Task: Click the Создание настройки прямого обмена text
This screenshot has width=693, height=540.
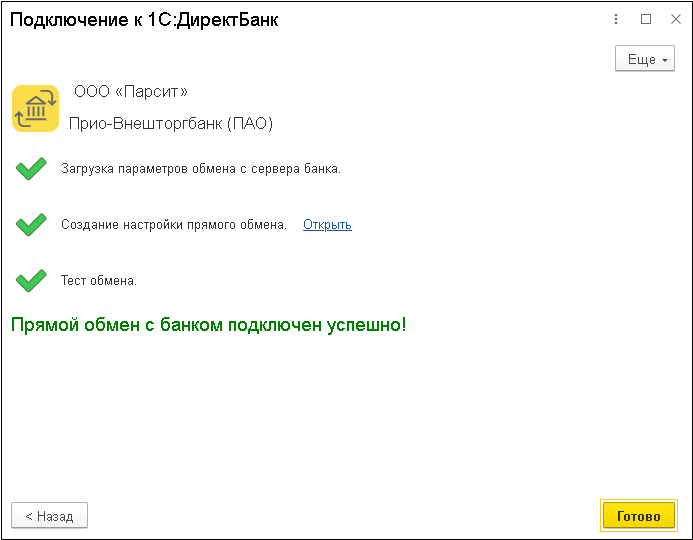Action: coord(174,224)
